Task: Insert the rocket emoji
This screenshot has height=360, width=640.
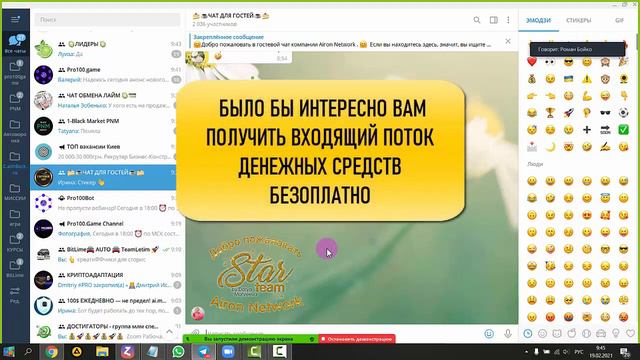Action: (568, 113)
